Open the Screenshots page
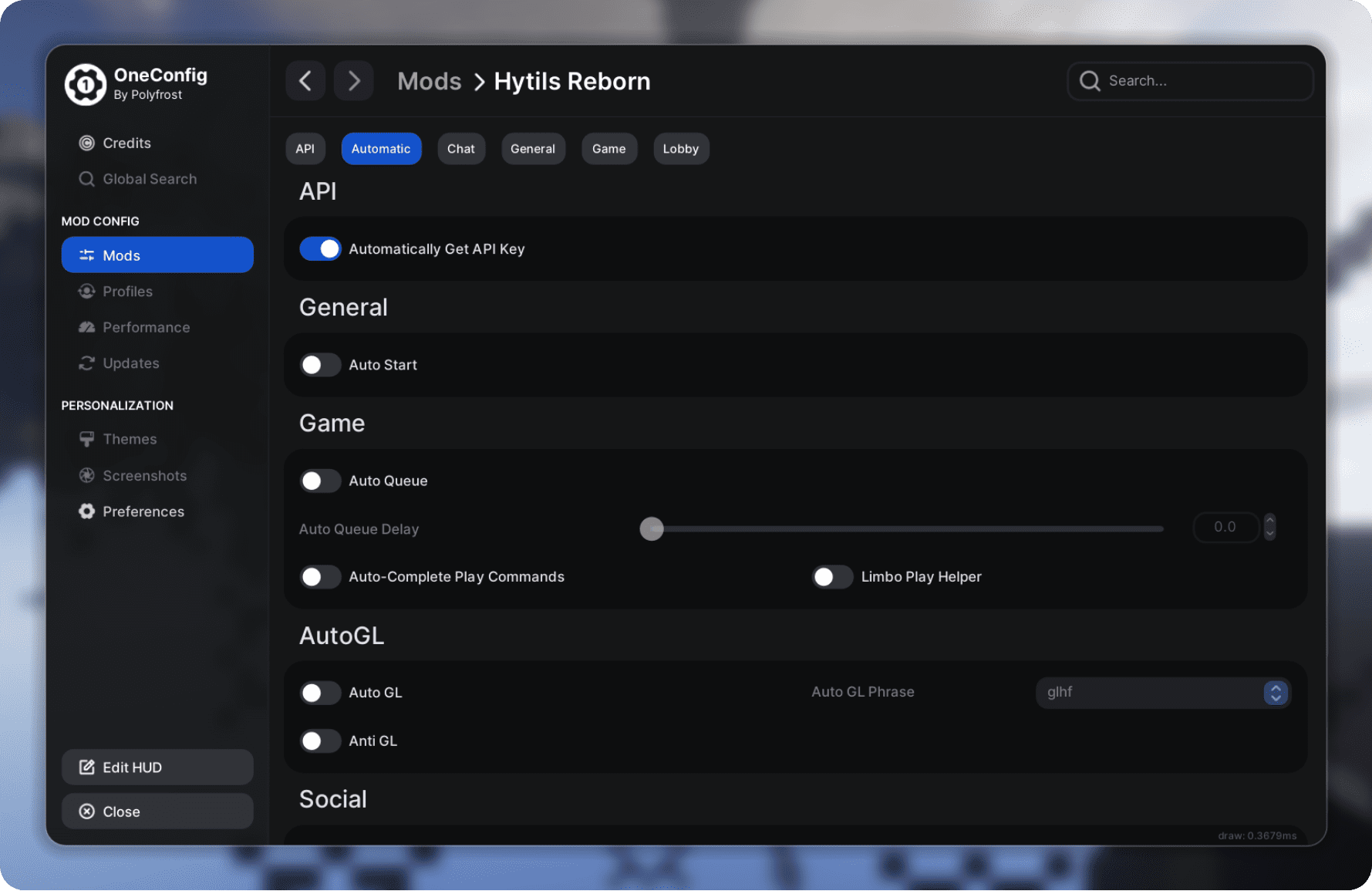 pyautogui.click(x=144, y=475)
